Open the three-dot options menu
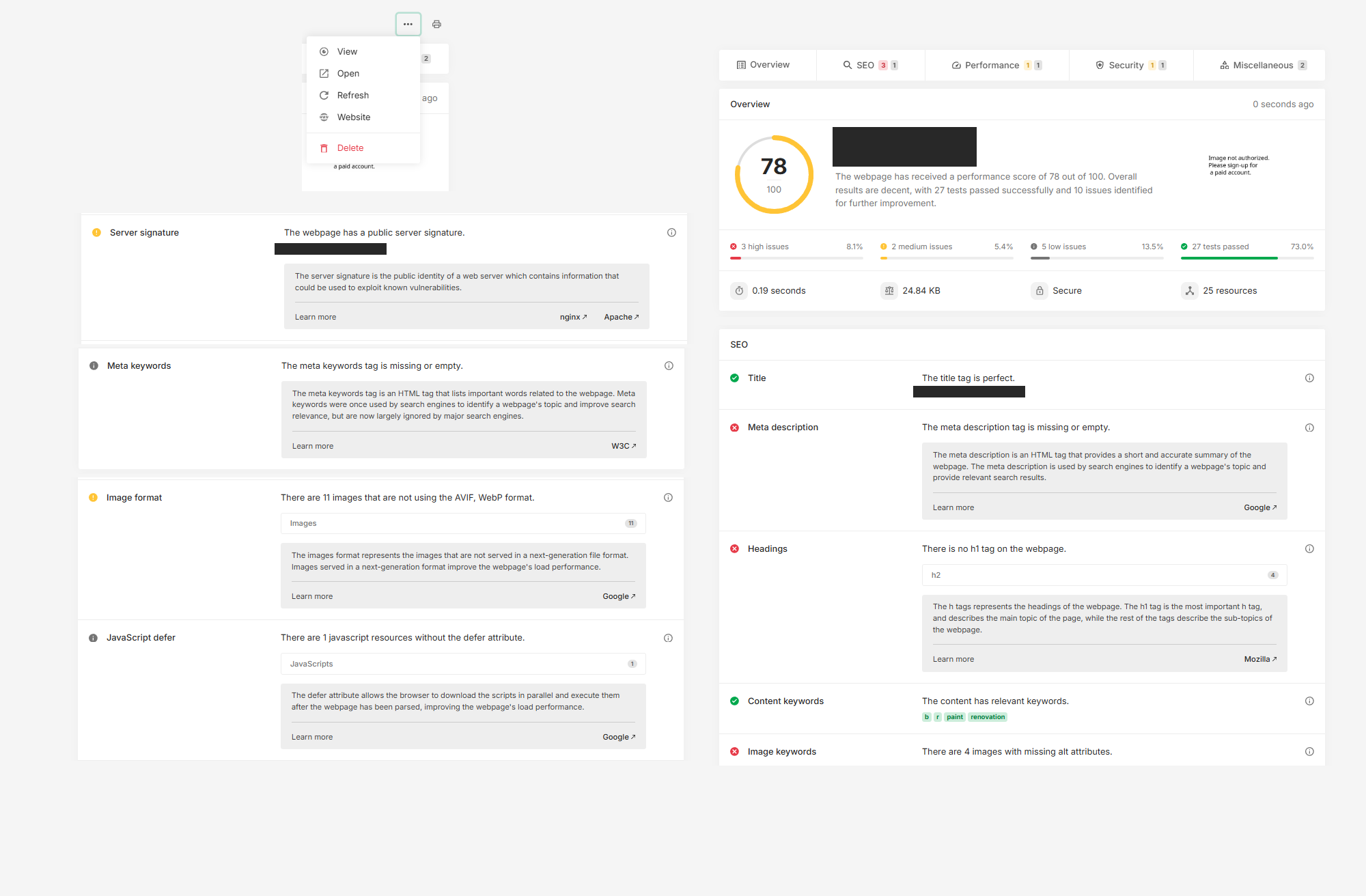This screenshot has height=896, width=1366. 408,24
